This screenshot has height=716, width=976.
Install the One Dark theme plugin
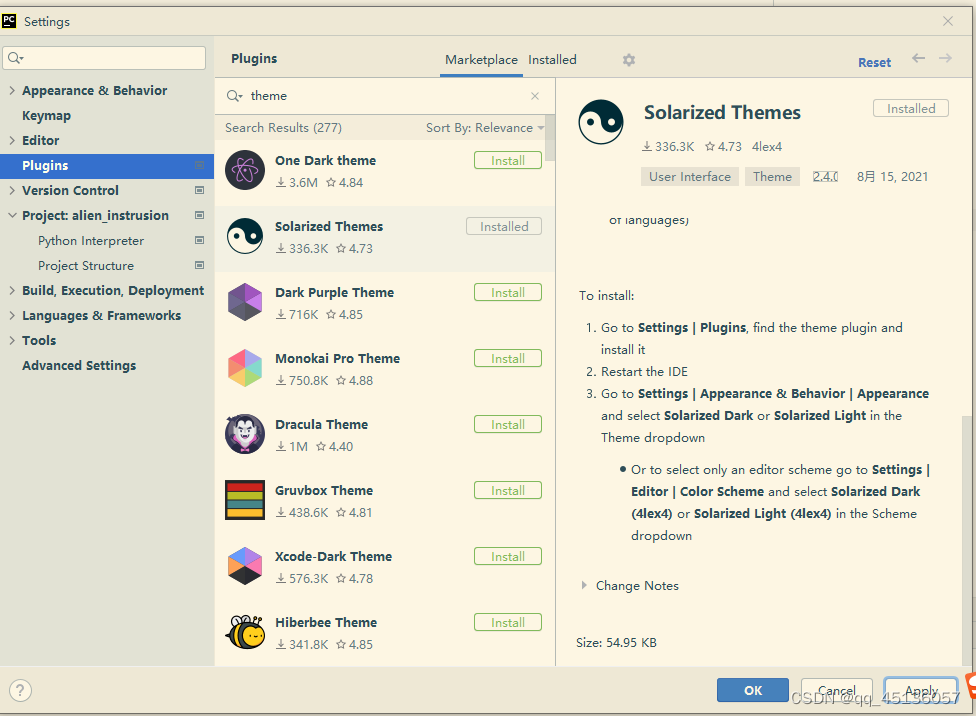[x=508, y=160]
